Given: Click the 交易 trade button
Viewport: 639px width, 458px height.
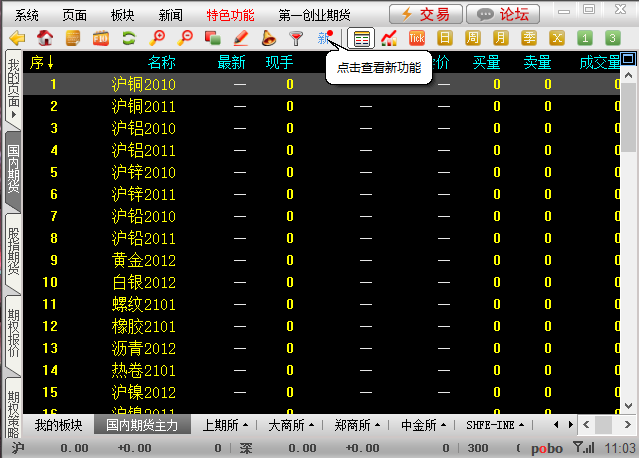Looking at the screenshot, I should (x=426, y=14).
